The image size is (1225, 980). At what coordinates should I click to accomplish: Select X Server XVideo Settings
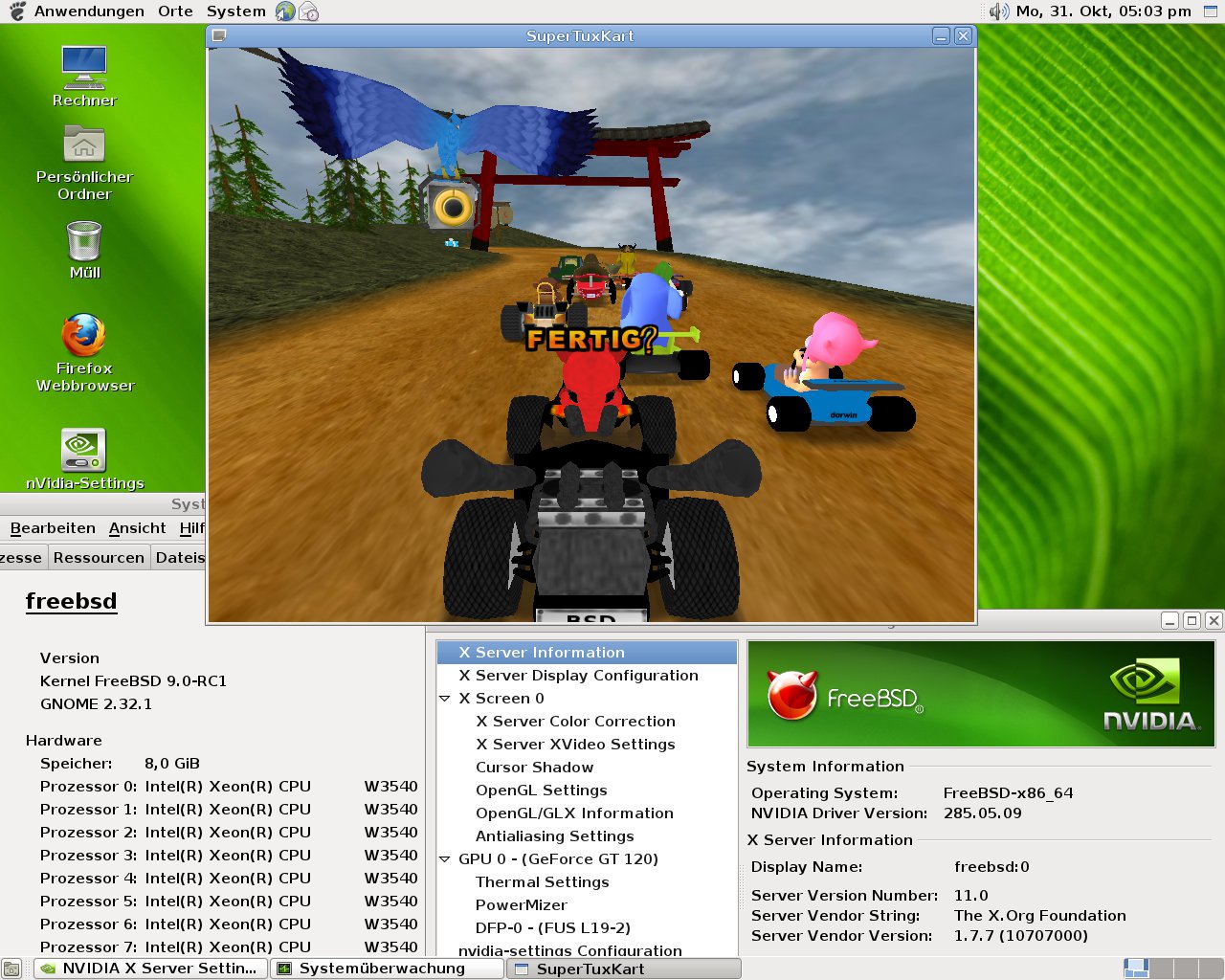click(x=575, y=745)
